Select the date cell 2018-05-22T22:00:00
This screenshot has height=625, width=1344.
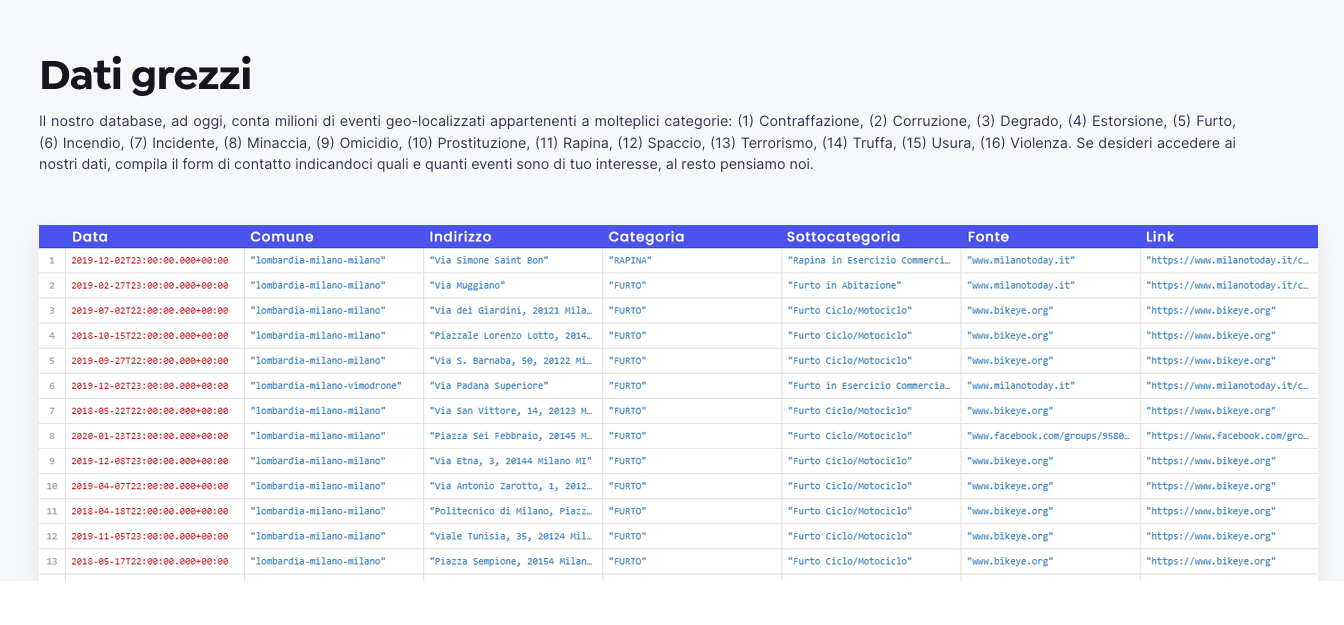pyautogui.click(x=155, y=411)
